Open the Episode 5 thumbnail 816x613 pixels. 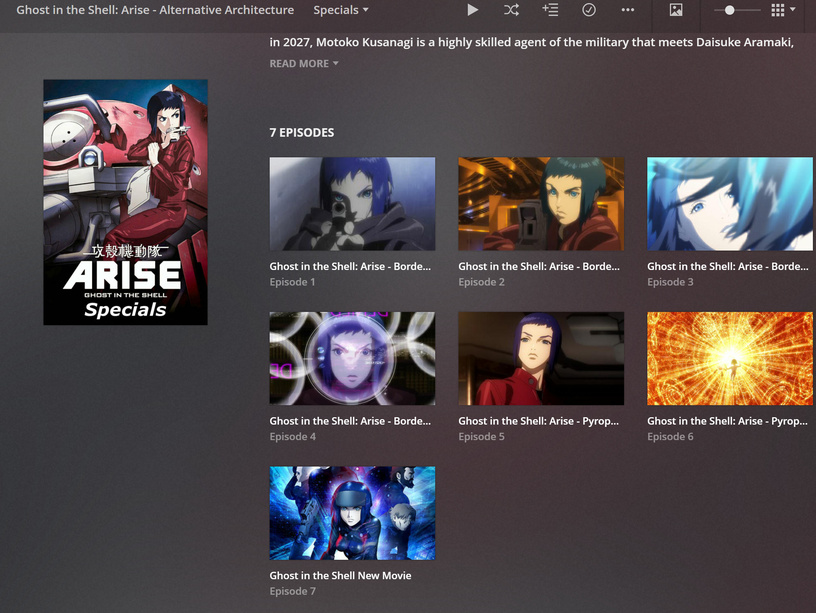tap(541, 359)
